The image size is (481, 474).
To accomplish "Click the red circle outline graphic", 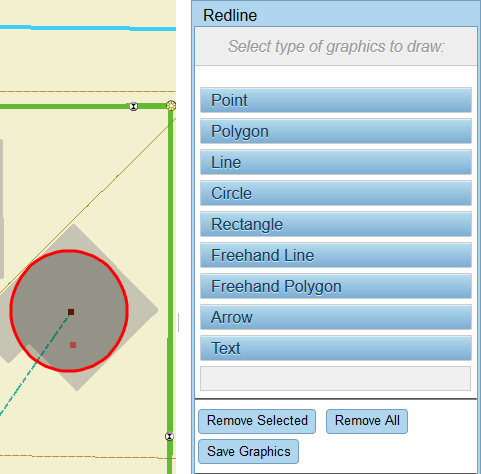I will pos(127,310).
